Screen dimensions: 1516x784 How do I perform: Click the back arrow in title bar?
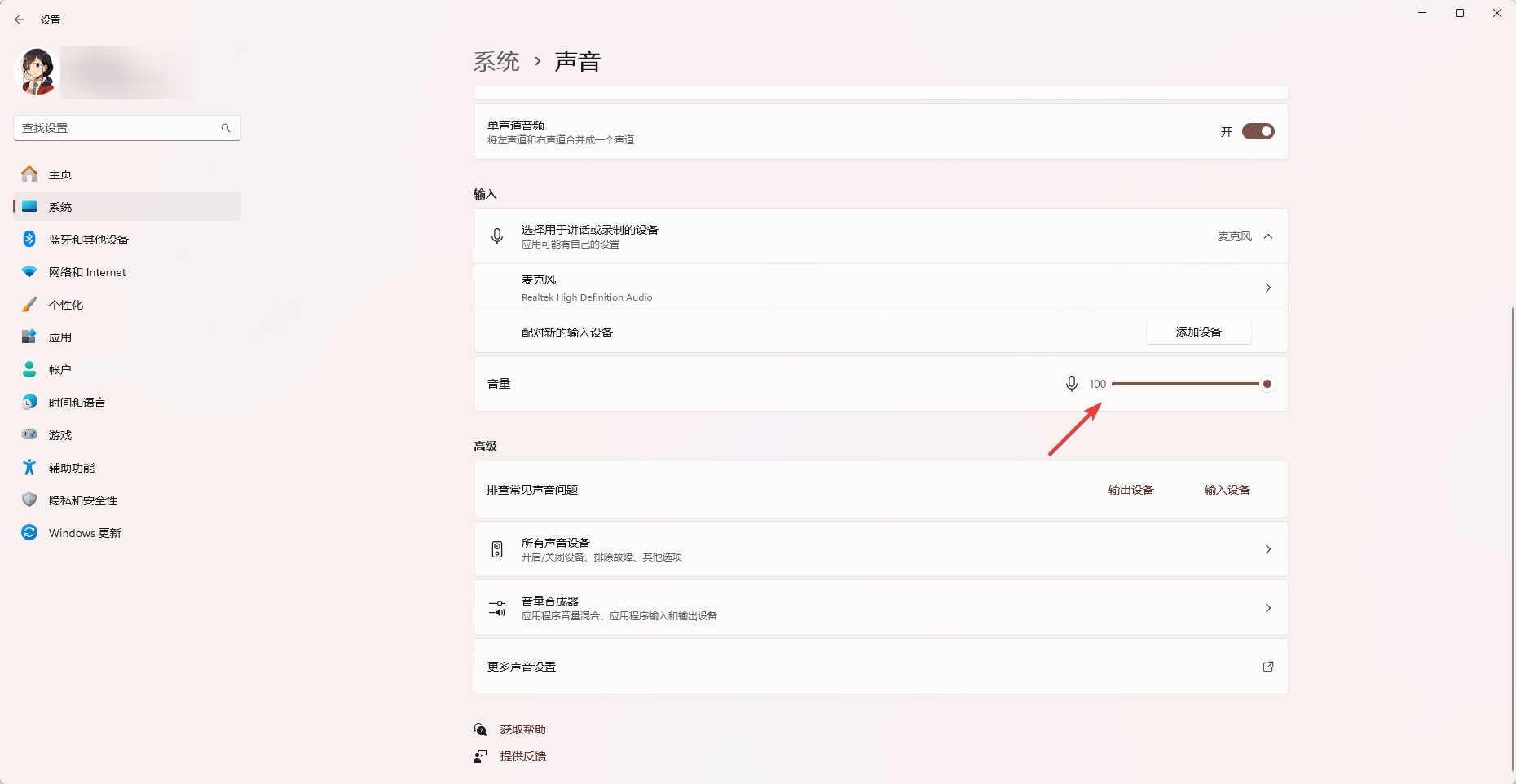pos(20,20)
